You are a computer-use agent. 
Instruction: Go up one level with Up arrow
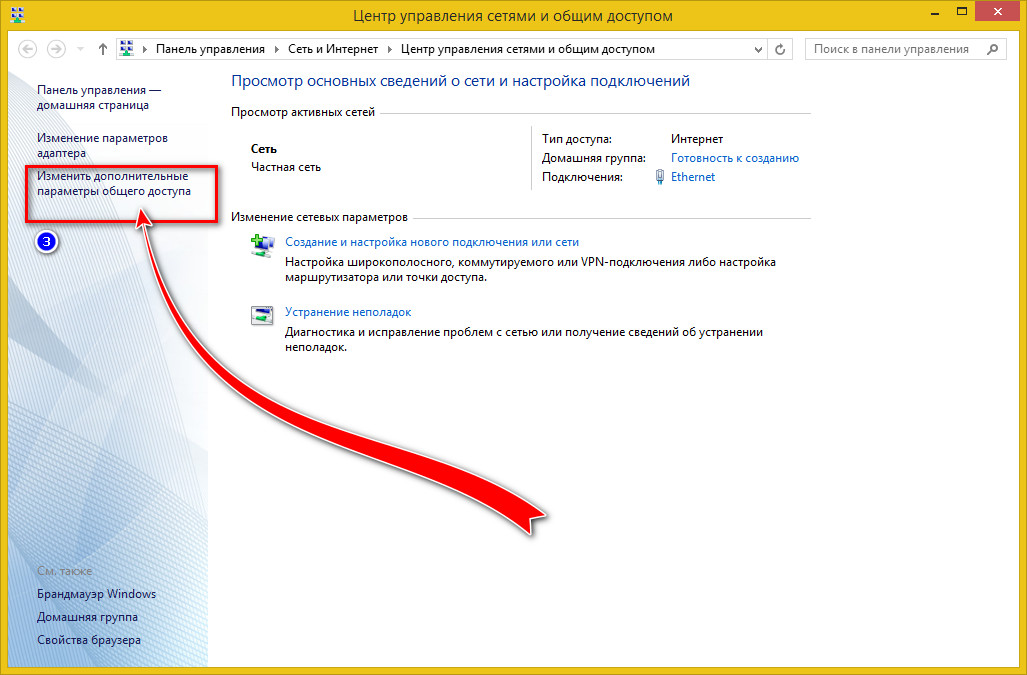103,49
